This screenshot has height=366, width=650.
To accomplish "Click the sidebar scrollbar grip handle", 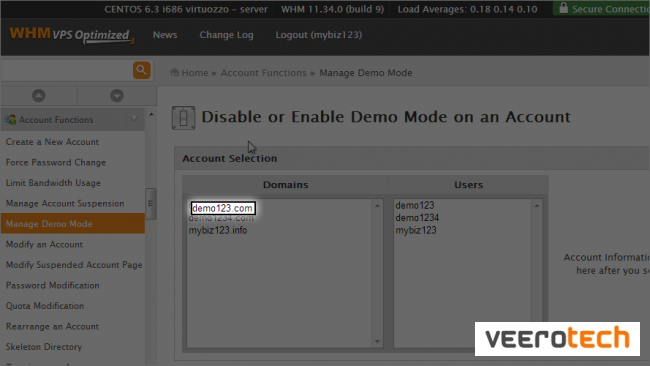I will point(150,204).
